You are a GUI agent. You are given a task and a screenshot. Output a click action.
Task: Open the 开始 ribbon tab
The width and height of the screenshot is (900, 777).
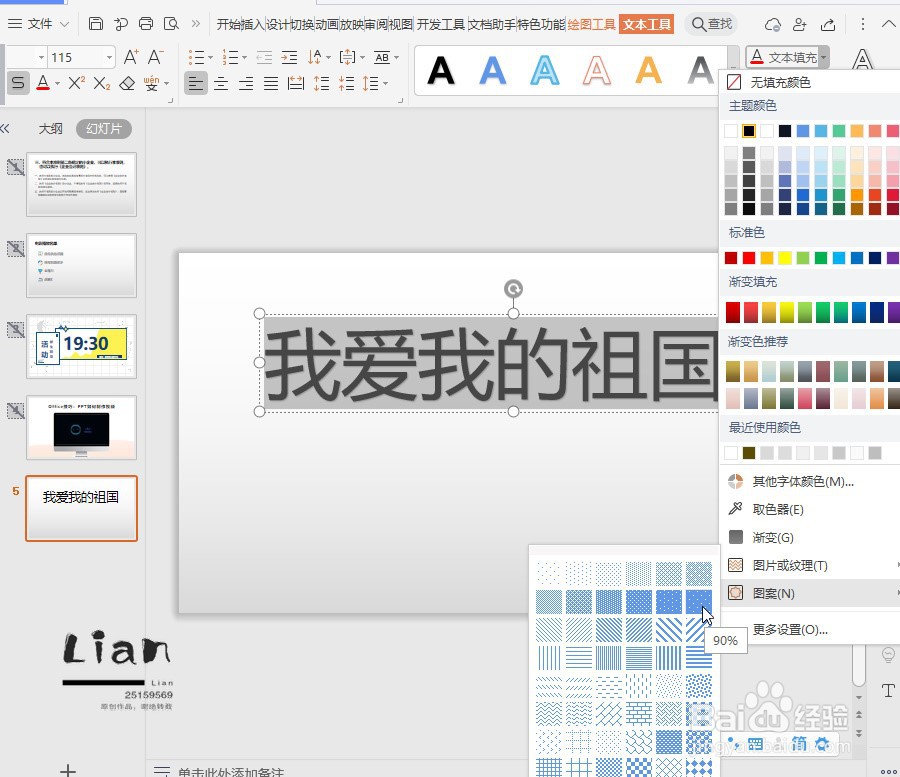coord(228,24)
